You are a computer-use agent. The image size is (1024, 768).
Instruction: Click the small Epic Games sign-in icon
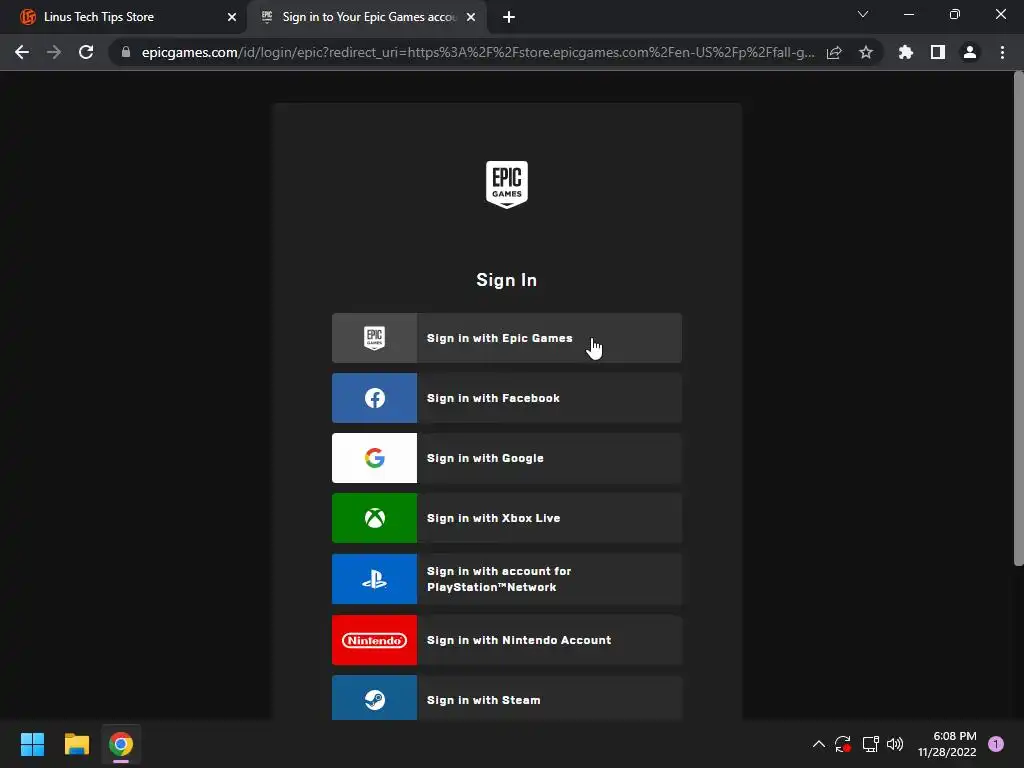coord(374,338)
